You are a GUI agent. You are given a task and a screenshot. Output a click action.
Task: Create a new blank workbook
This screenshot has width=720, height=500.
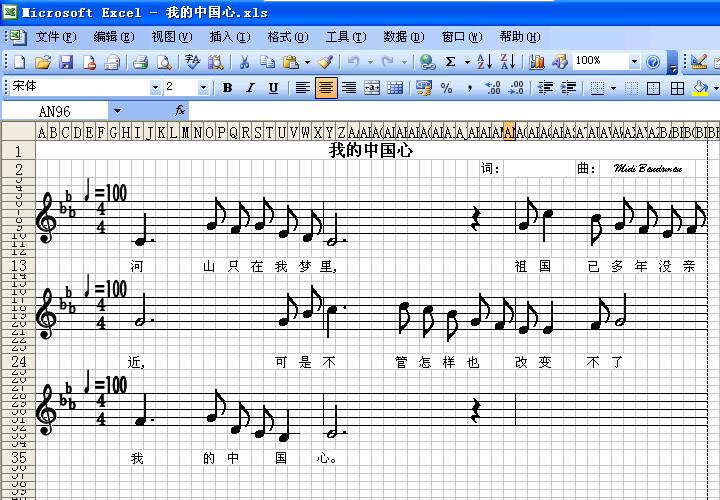point(20,62)
